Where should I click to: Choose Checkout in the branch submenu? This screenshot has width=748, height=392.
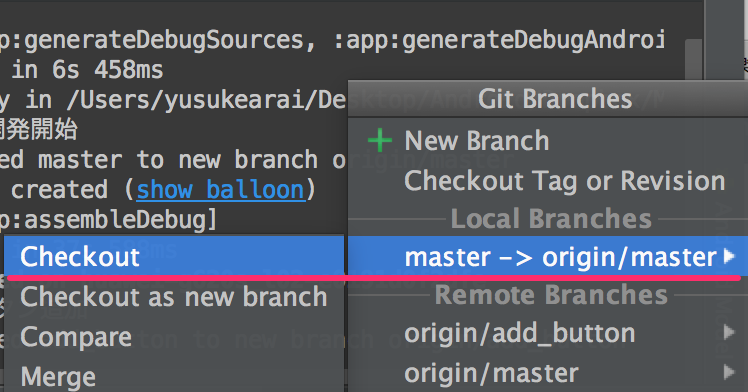(x=174, y=257)
